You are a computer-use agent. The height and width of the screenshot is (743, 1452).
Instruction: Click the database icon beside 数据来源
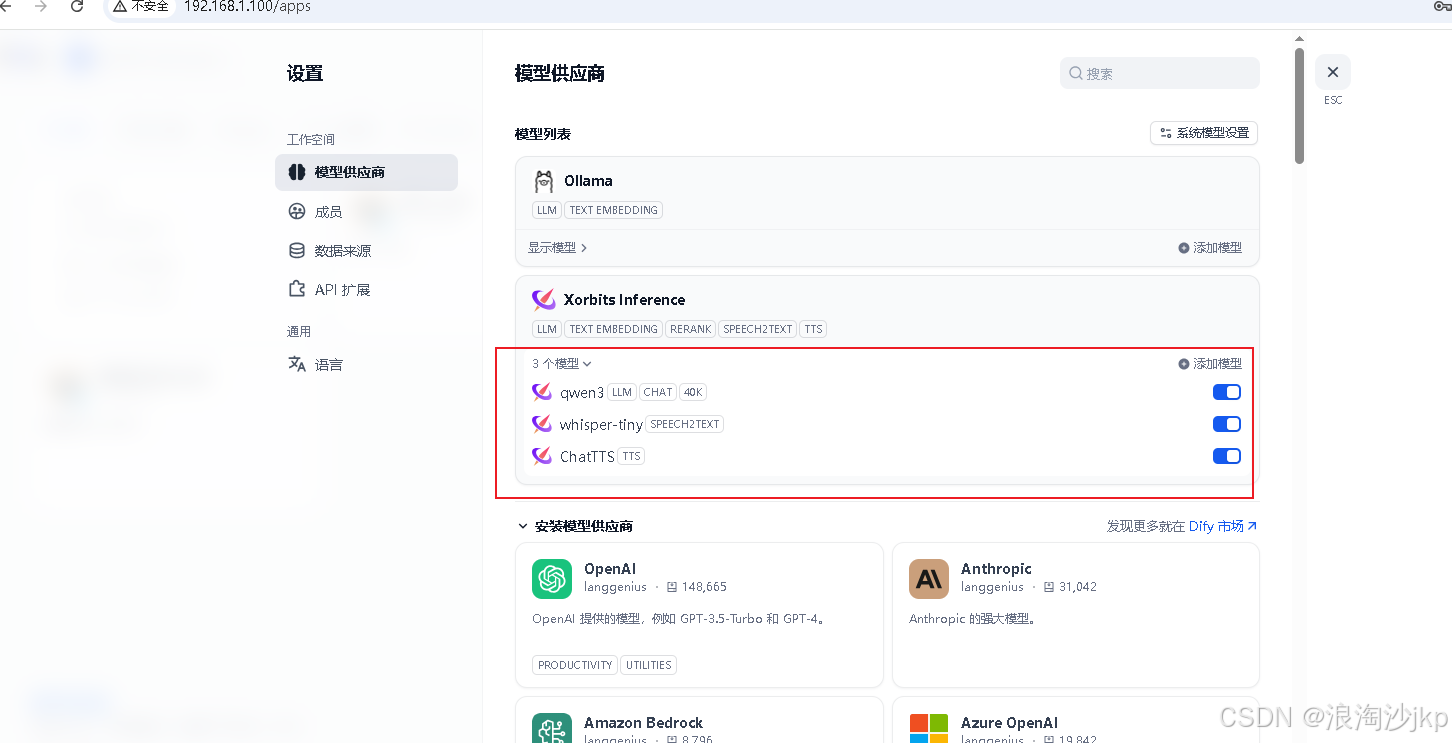[x=297, y=250]
